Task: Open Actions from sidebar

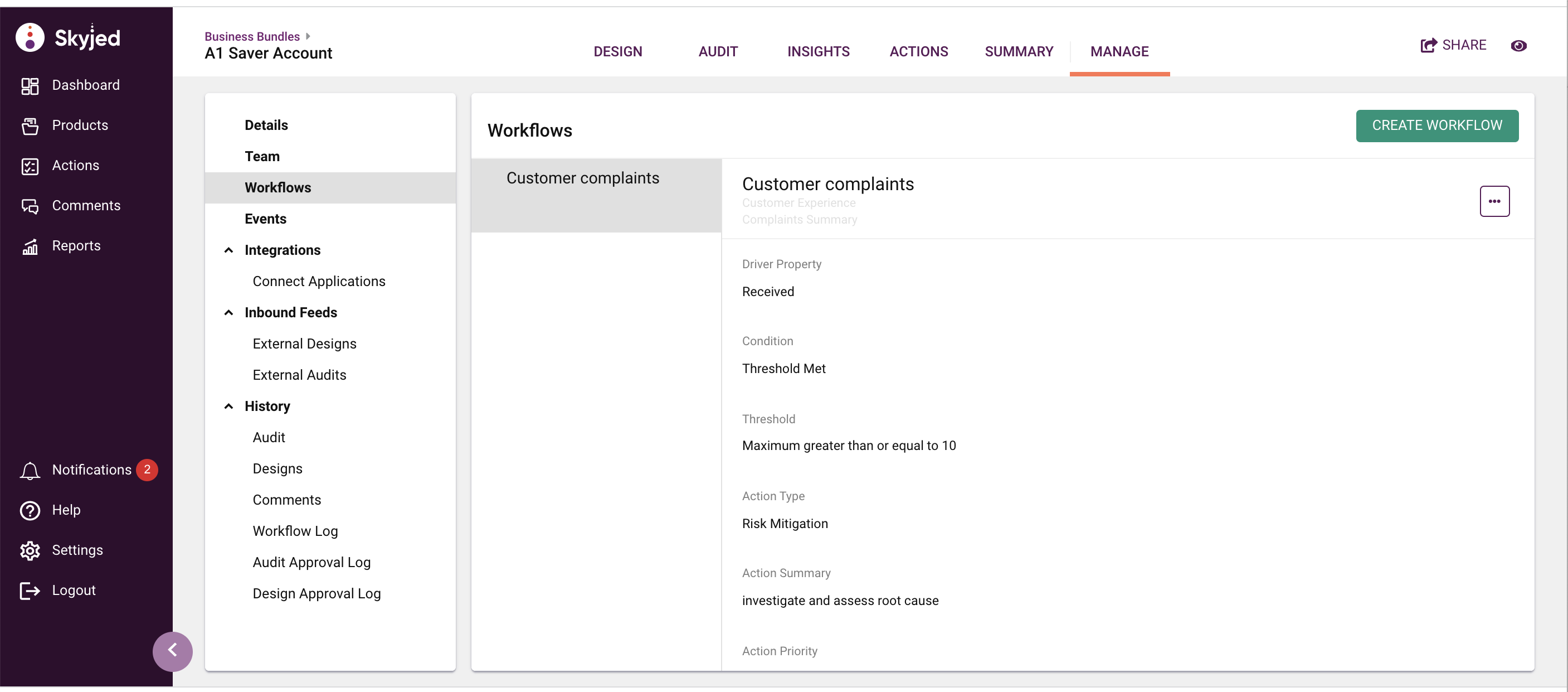Action: coord(75,164)
